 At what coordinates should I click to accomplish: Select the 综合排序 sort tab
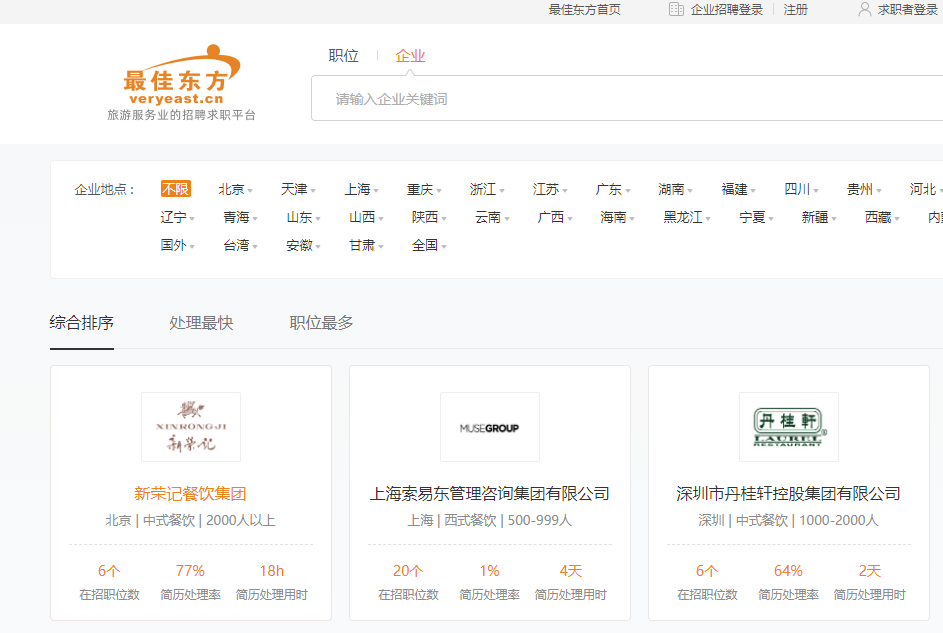click(82, 323)
